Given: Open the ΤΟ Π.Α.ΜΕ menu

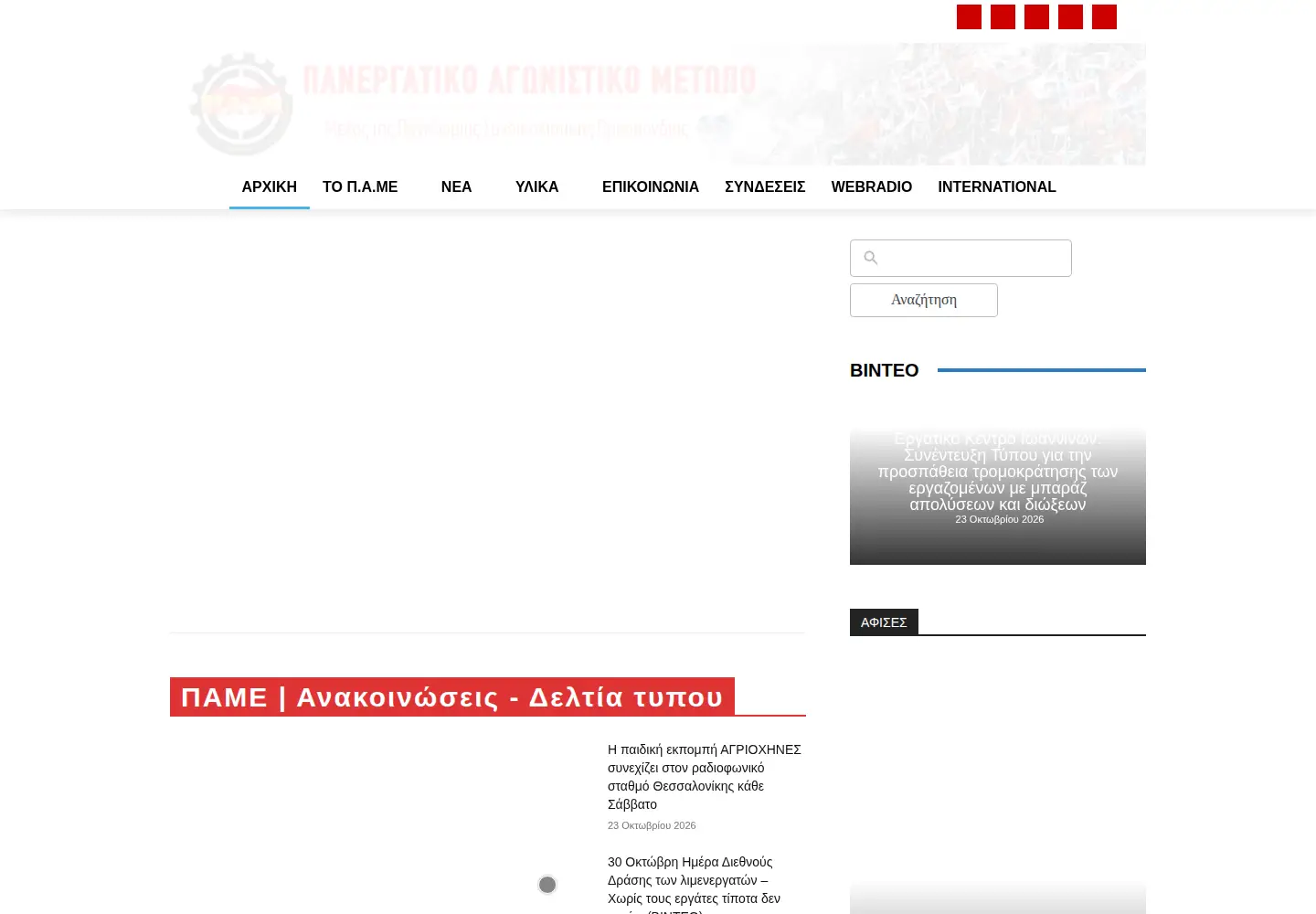Looking at the screenshot, I should 360,186.
